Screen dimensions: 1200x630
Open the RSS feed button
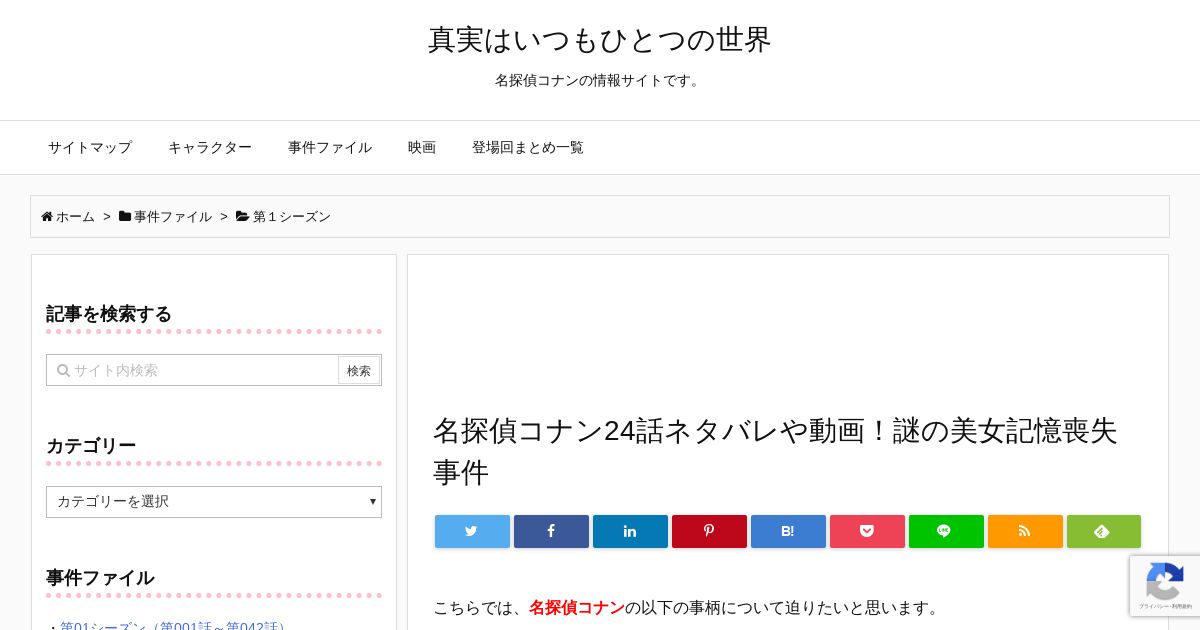pos(1025,531)
